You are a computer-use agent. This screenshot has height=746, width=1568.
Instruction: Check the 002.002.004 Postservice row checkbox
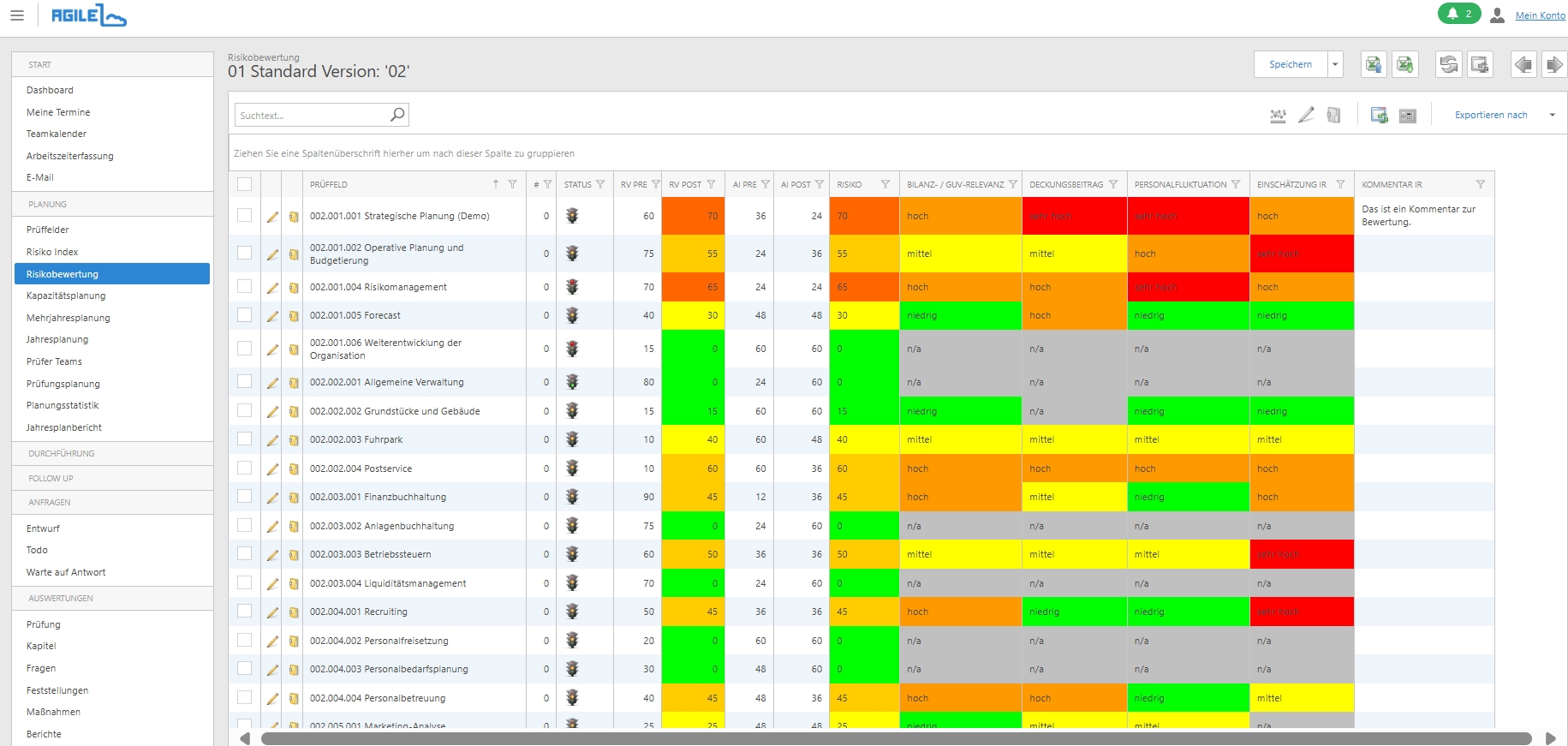(x=245, y=468)
